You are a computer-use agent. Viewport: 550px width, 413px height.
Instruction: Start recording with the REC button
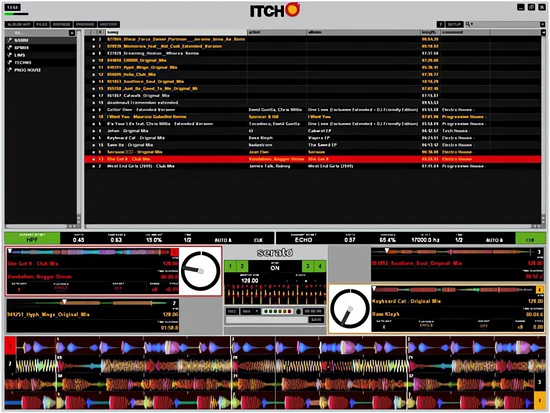click(232, 311)
